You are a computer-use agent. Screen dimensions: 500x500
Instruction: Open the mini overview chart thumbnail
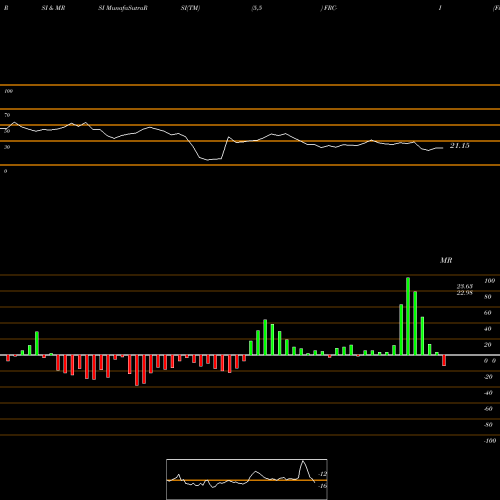click(247, 479)
